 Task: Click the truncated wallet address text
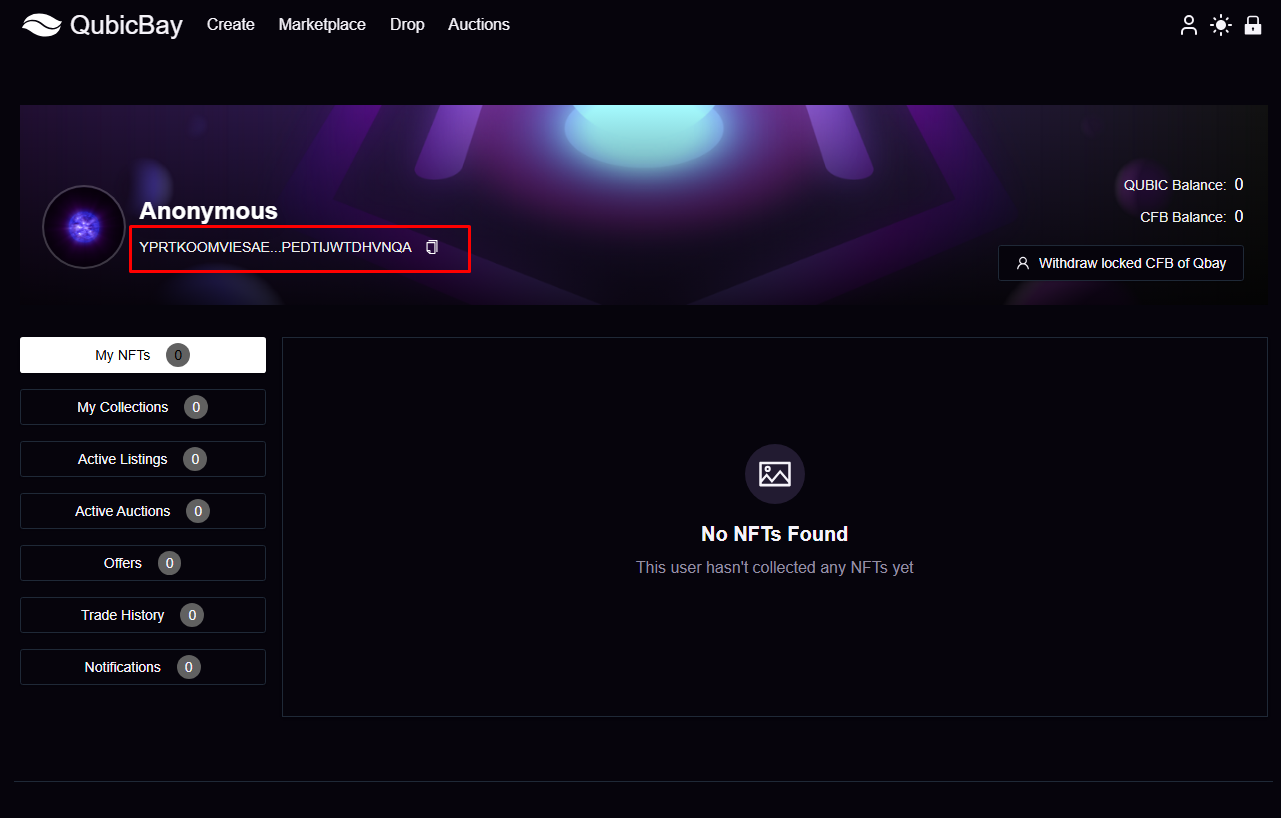(x=275, y=247)
